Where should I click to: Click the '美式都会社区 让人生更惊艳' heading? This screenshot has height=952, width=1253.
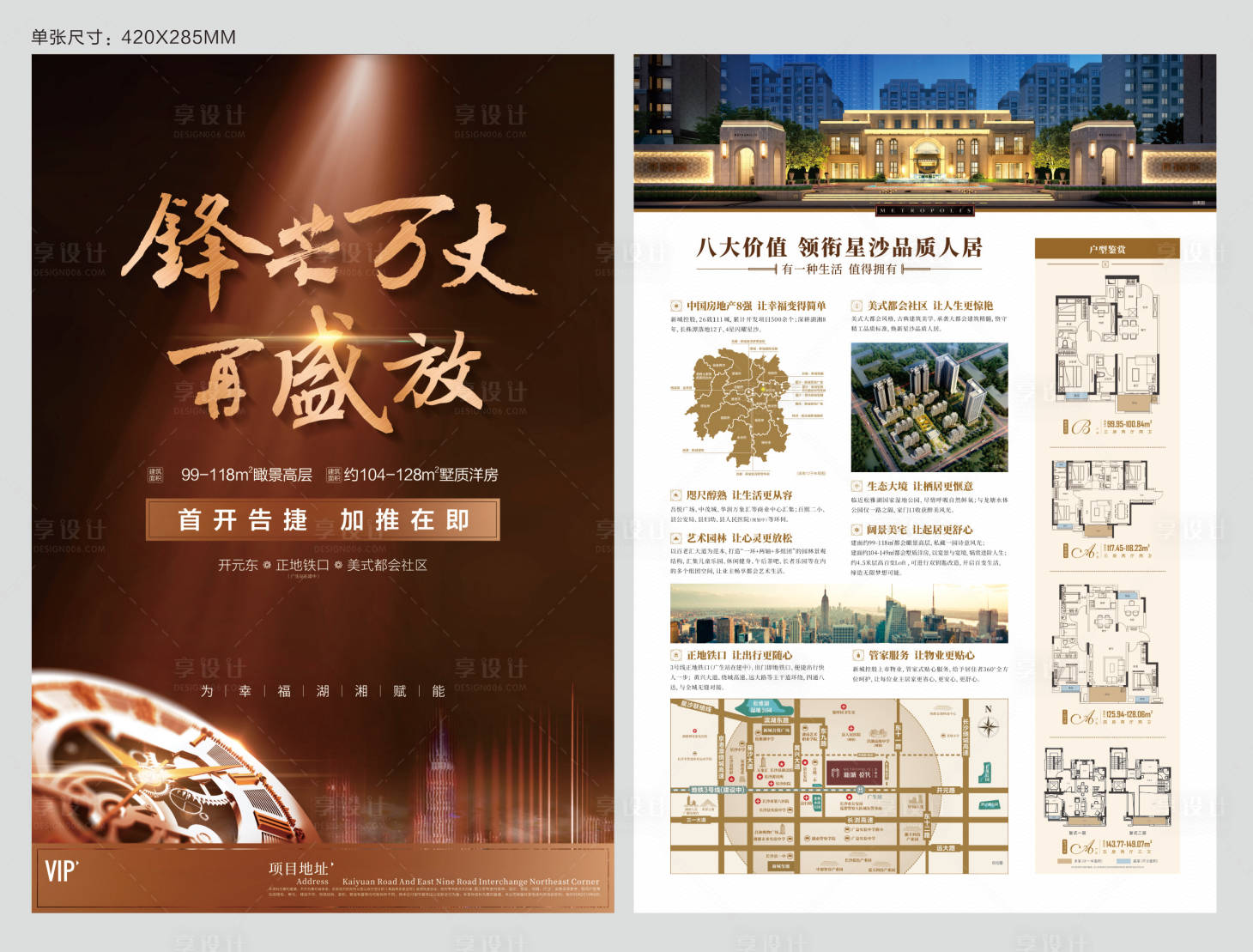[930, 306]
